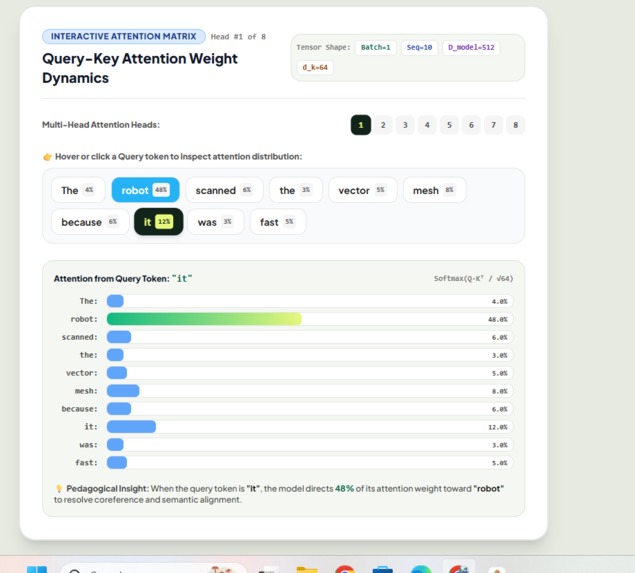Screen dimensions: 635x573
Task: Pick the "vector" query token
Action: pos(362,190)
